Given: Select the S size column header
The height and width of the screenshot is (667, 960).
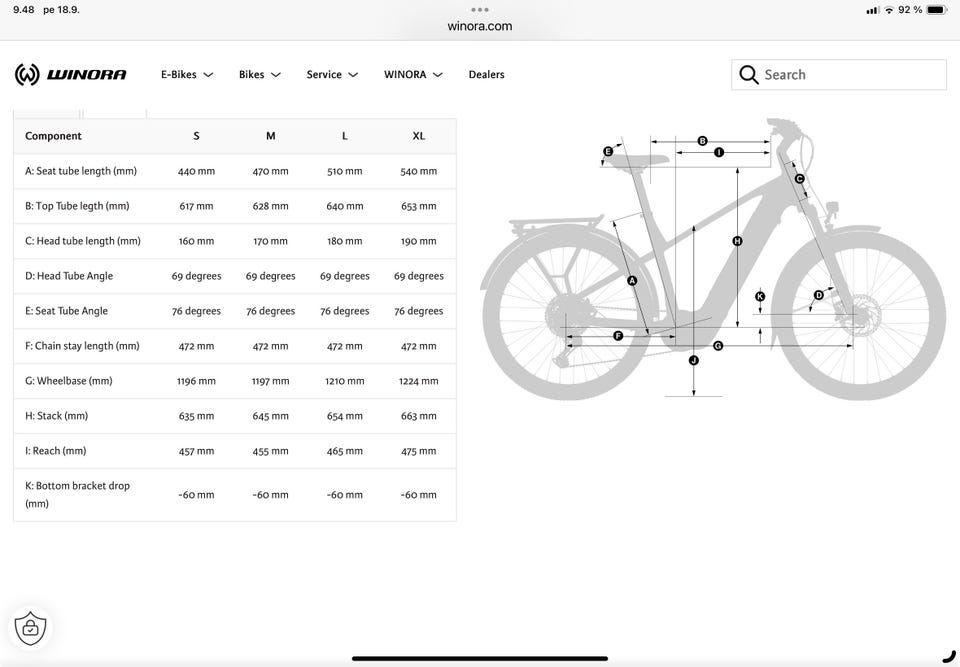Looking at the screenshot, I should point(197,136).
